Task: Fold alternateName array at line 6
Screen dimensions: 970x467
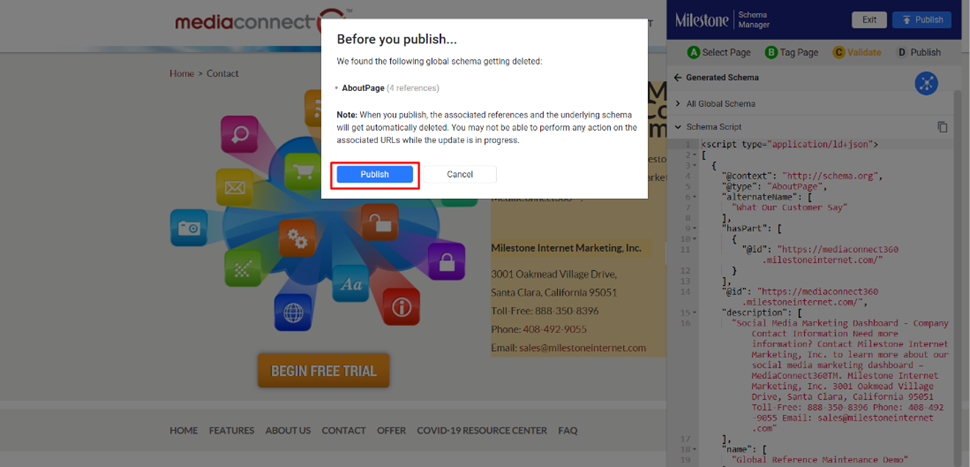Action: point(695,197)
